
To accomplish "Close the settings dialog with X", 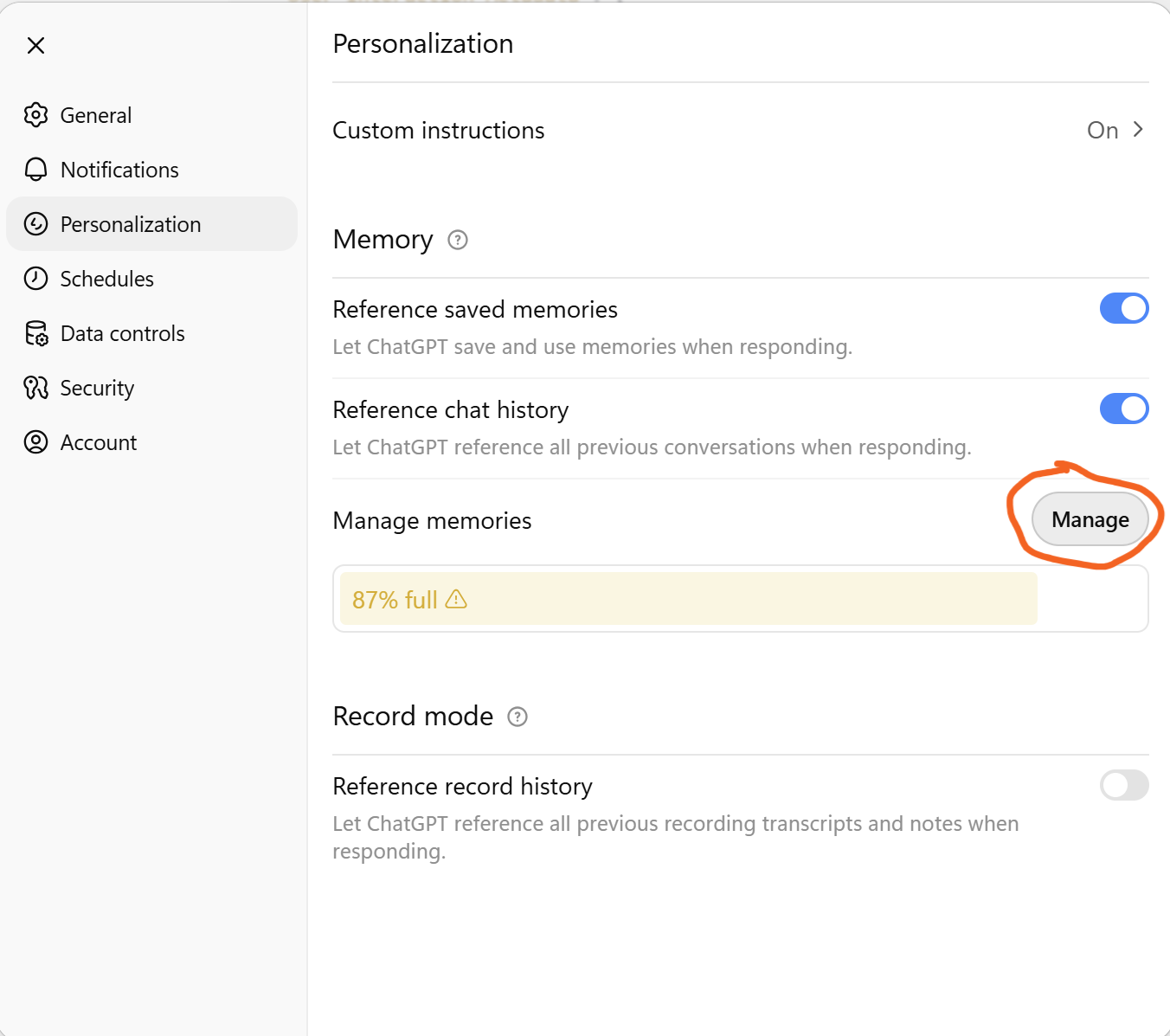I will click(35, 45).
